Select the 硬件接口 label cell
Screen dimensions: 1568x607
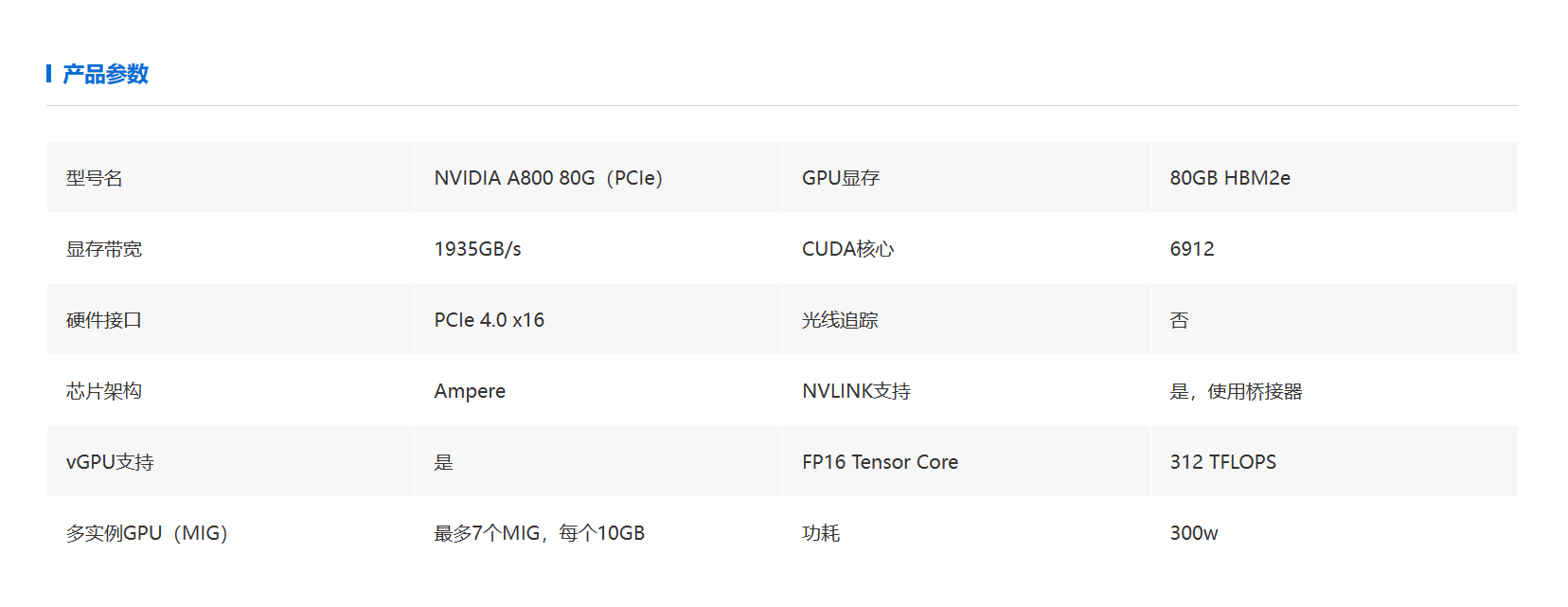(104, 320)
